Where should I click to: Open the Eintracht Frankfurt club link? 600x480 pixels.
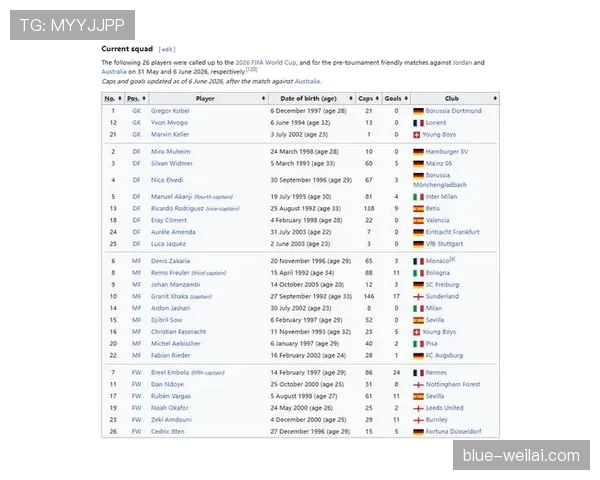pos(452,232)
